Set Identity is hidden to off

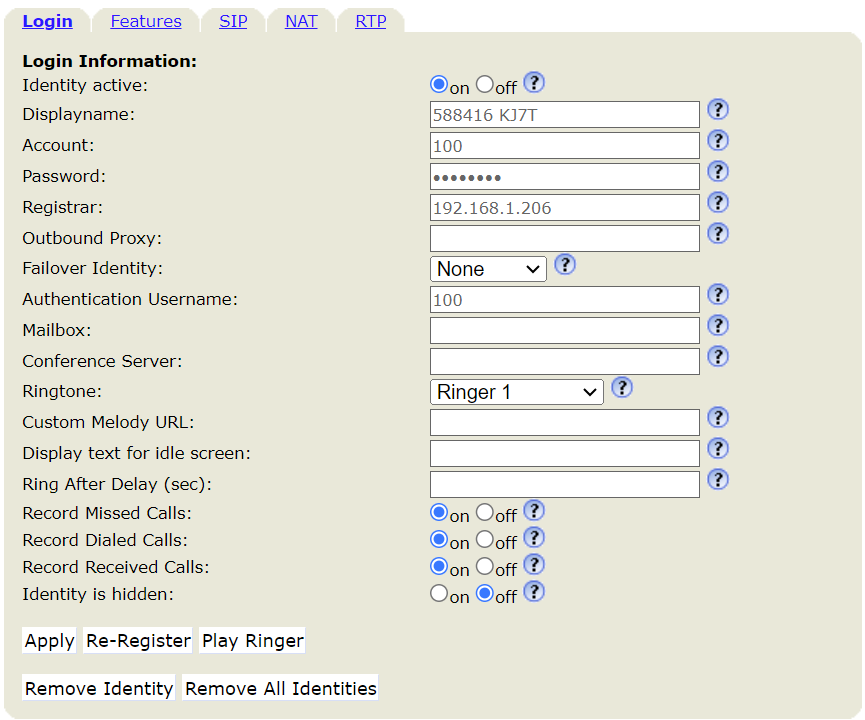484,594
